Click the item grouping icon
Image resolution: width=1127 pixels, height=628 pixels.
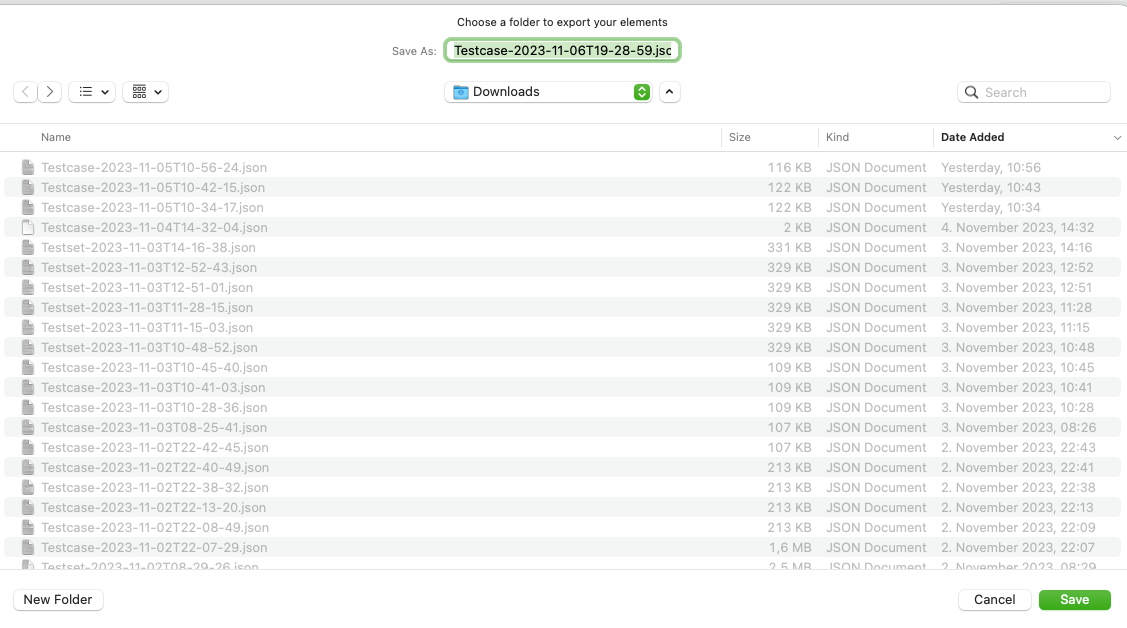click(138, 91)
